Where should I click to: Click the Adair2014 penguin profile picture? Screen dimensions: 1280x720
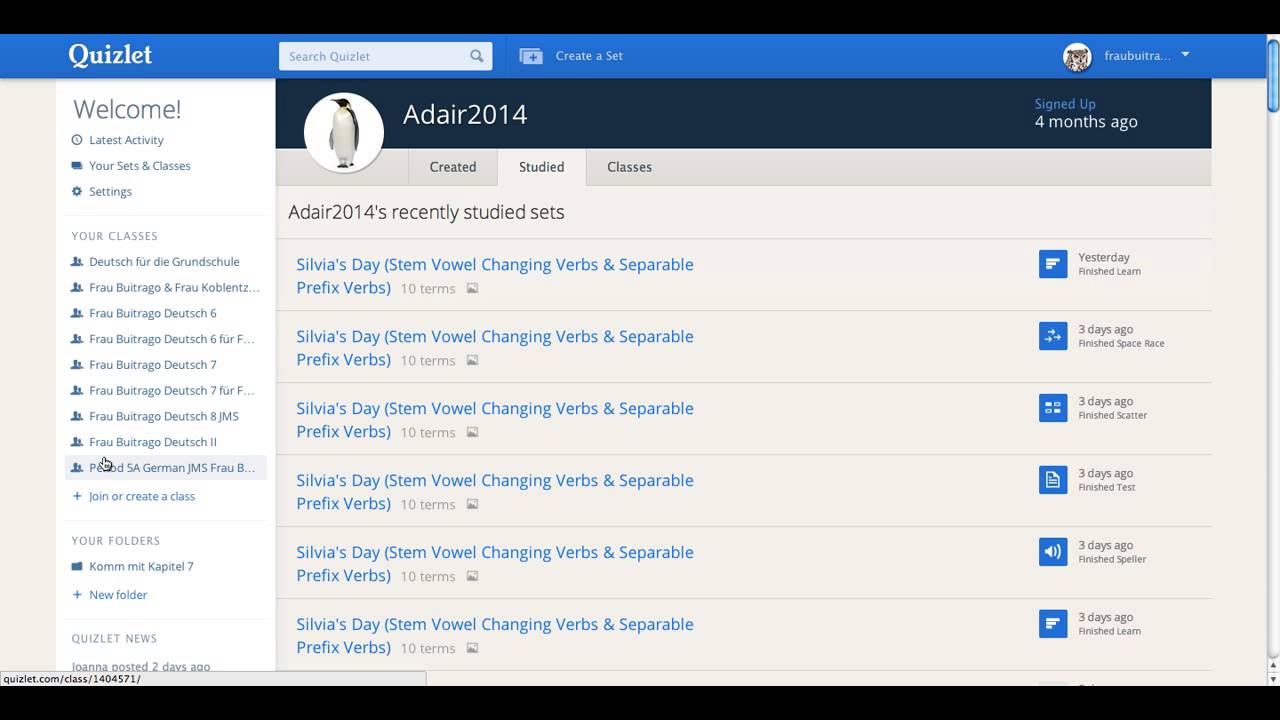coord(344,132)
